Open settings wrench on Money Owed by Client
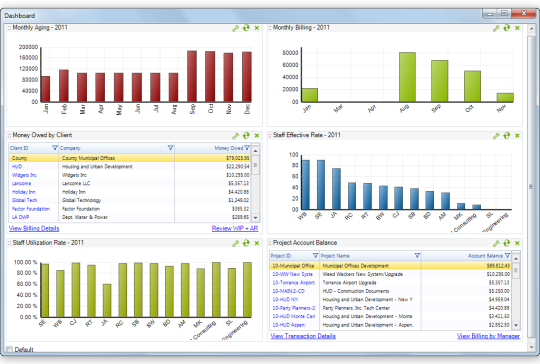540x364 pixels. (x=236, y=136)
